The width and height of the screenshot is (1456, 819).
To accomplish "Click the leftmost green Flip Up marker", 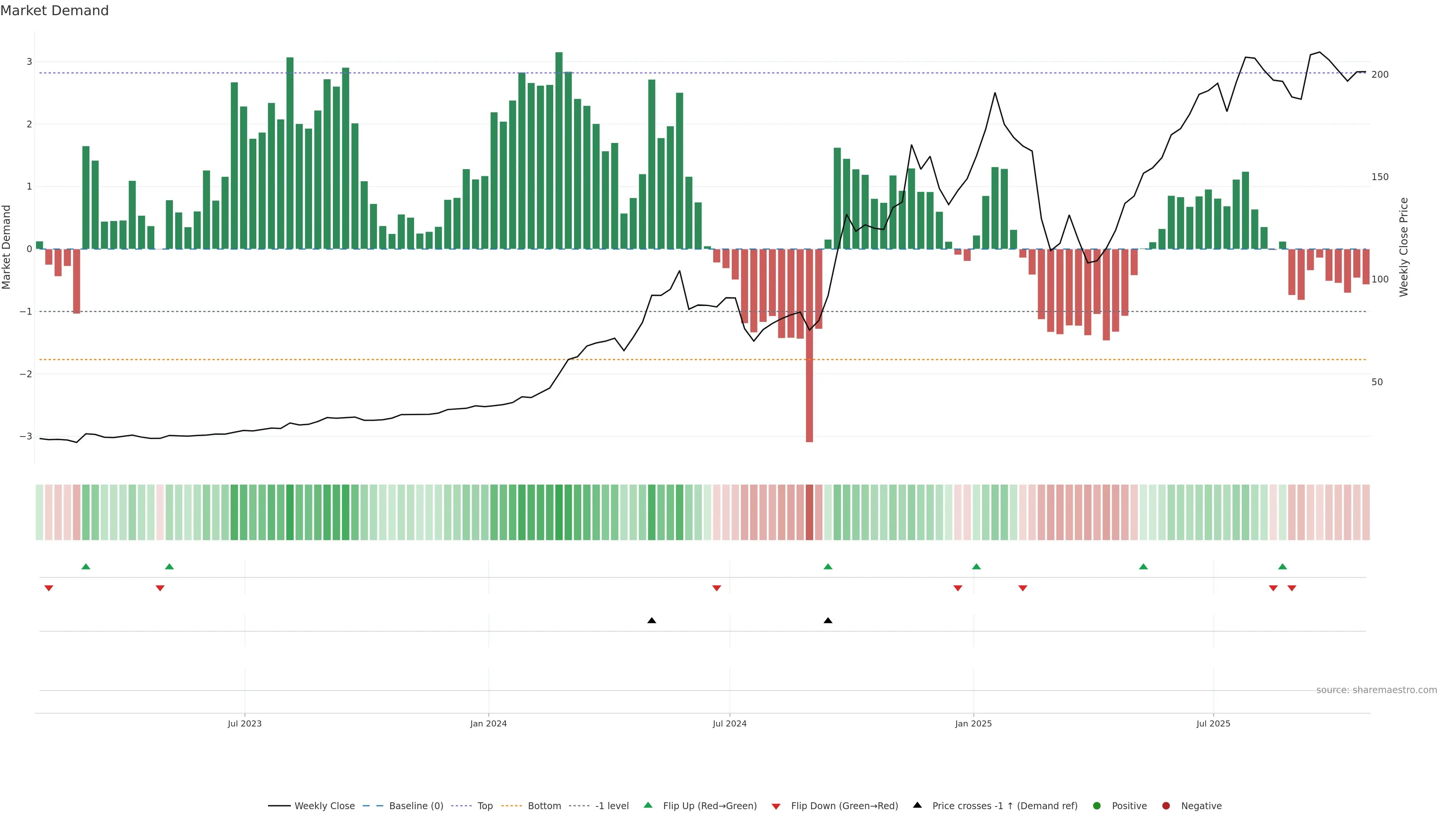I will click(86, 566).
